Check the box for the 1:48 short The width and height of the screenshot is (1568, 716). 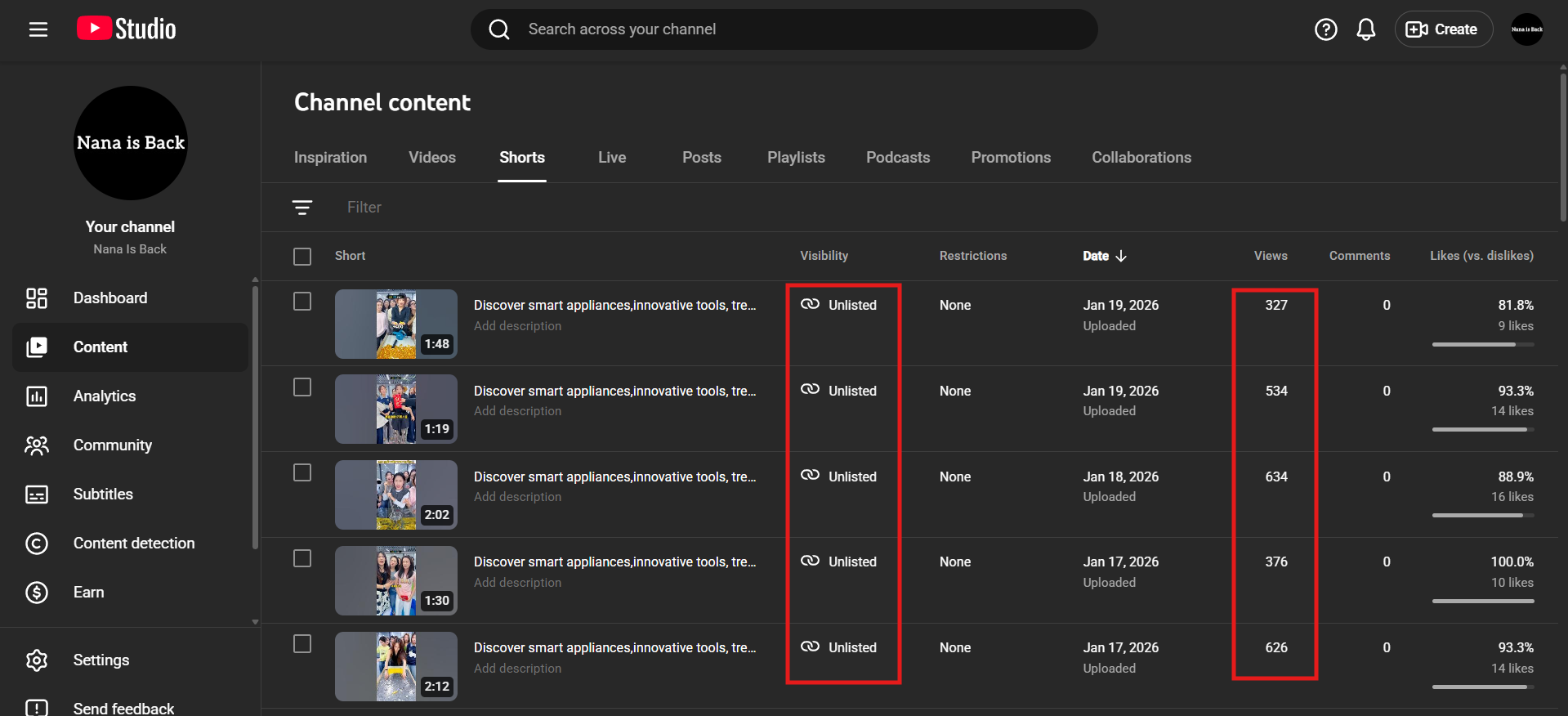tap(302, 302)
